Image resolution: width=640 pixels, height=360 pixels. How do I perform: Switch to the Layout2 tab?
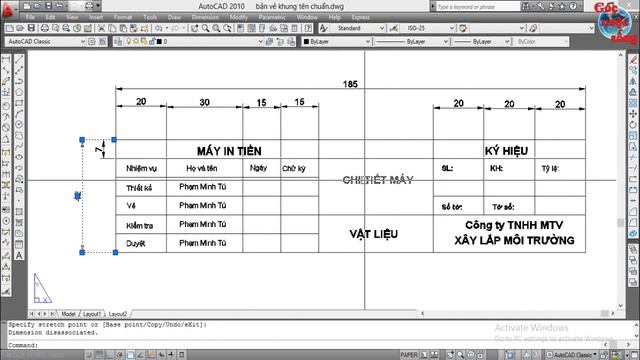(x=118, y=314)
